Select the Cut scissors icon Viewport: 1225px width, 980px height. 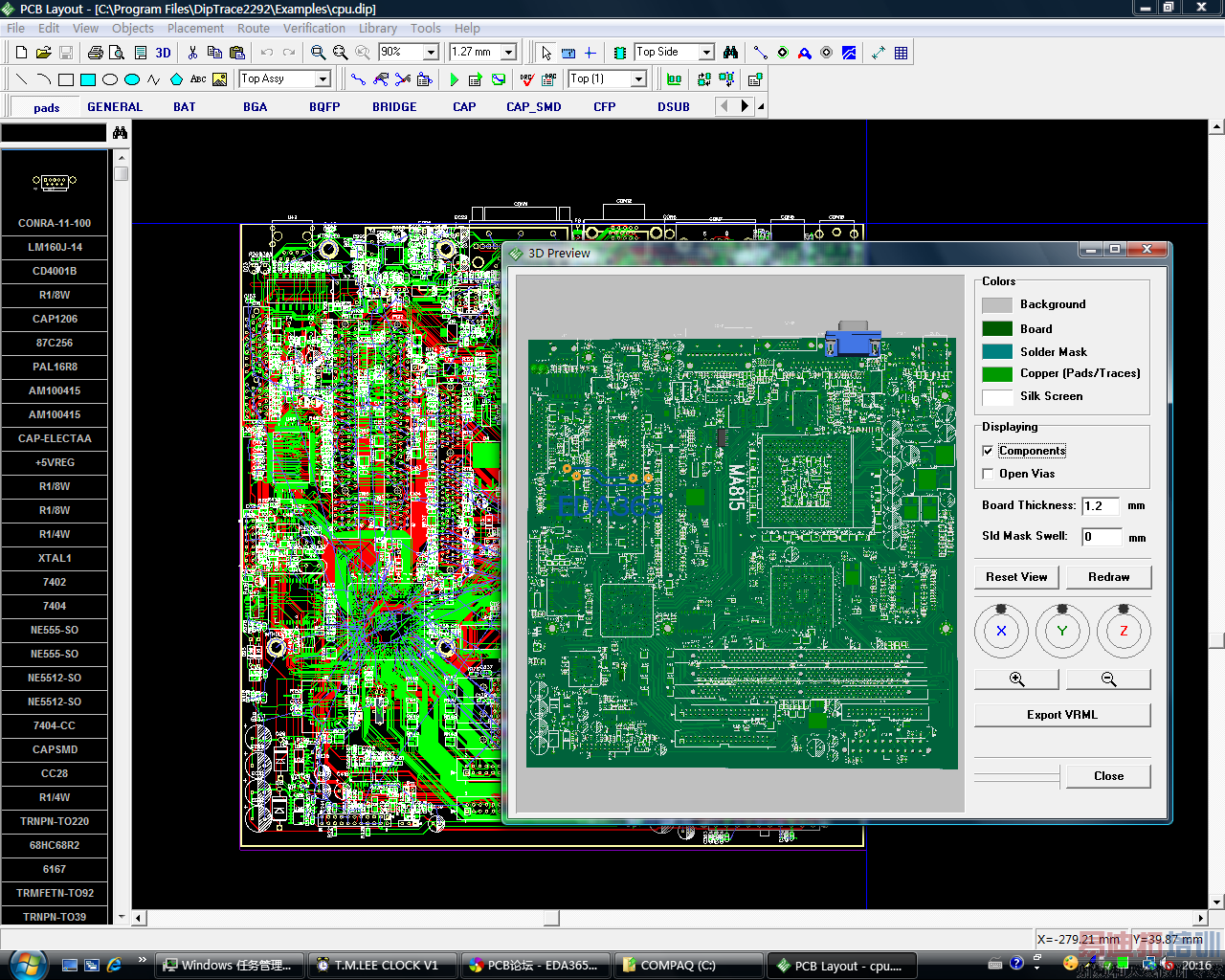[192, 53]
